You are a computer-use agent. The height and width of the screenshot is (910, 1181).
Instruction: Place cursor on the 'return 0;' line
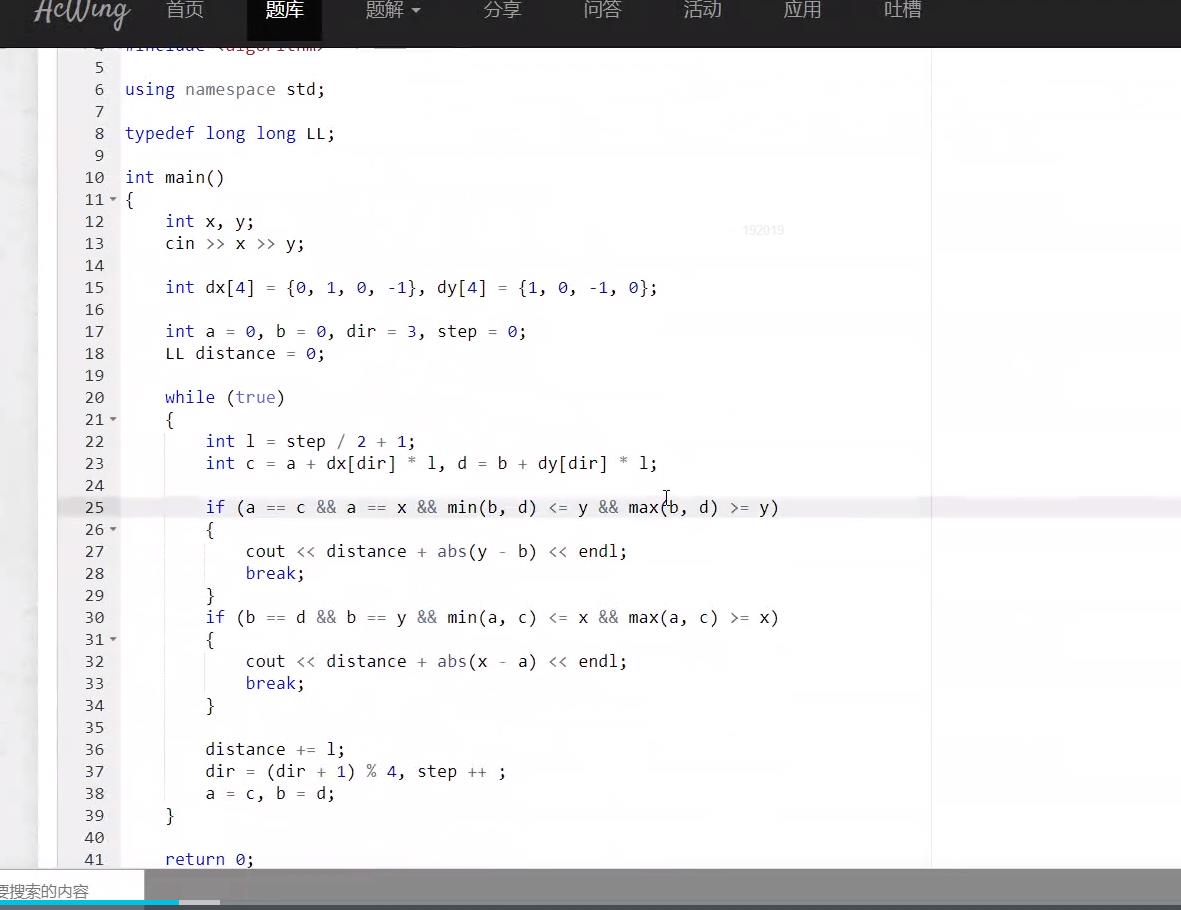[x=210, y=860]
